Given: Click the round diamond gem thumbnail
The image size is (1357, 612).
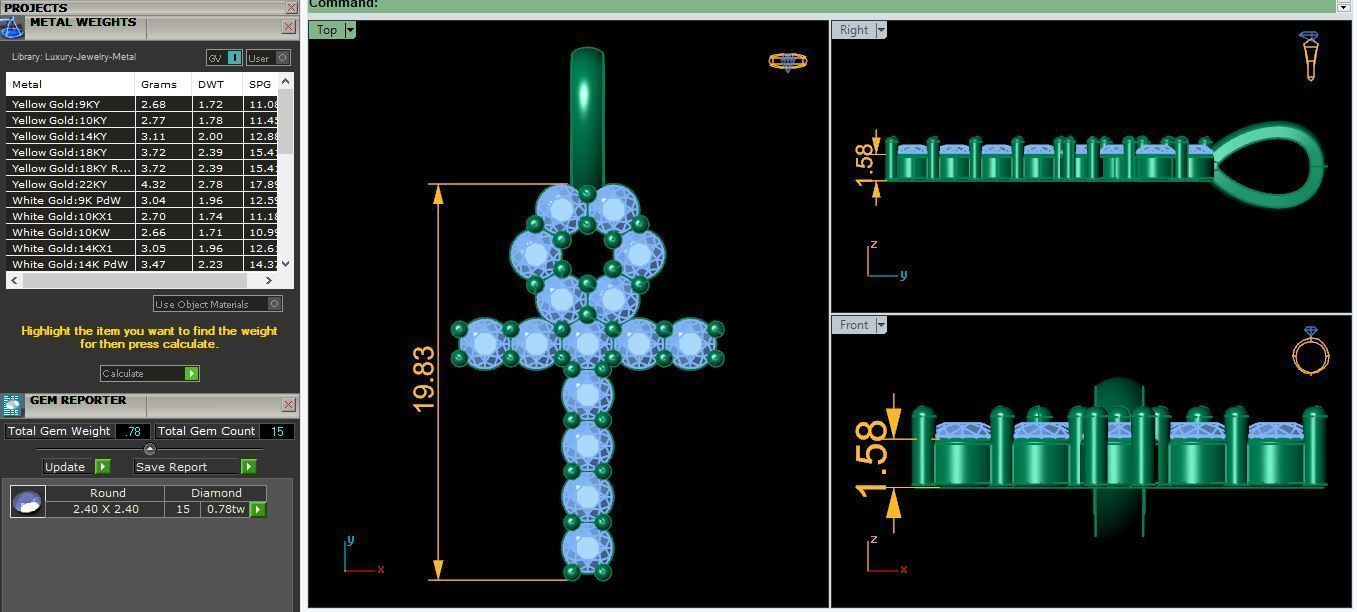Looking at the screenshot, I should click(x=27, y=502).
